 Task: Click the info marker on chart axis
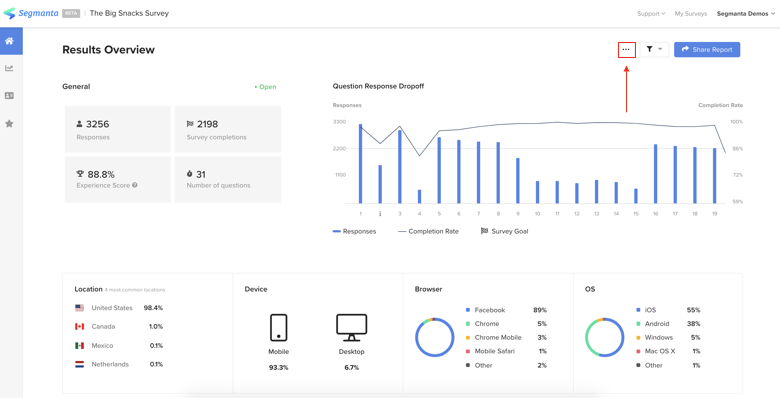click(x=380, y=214)
